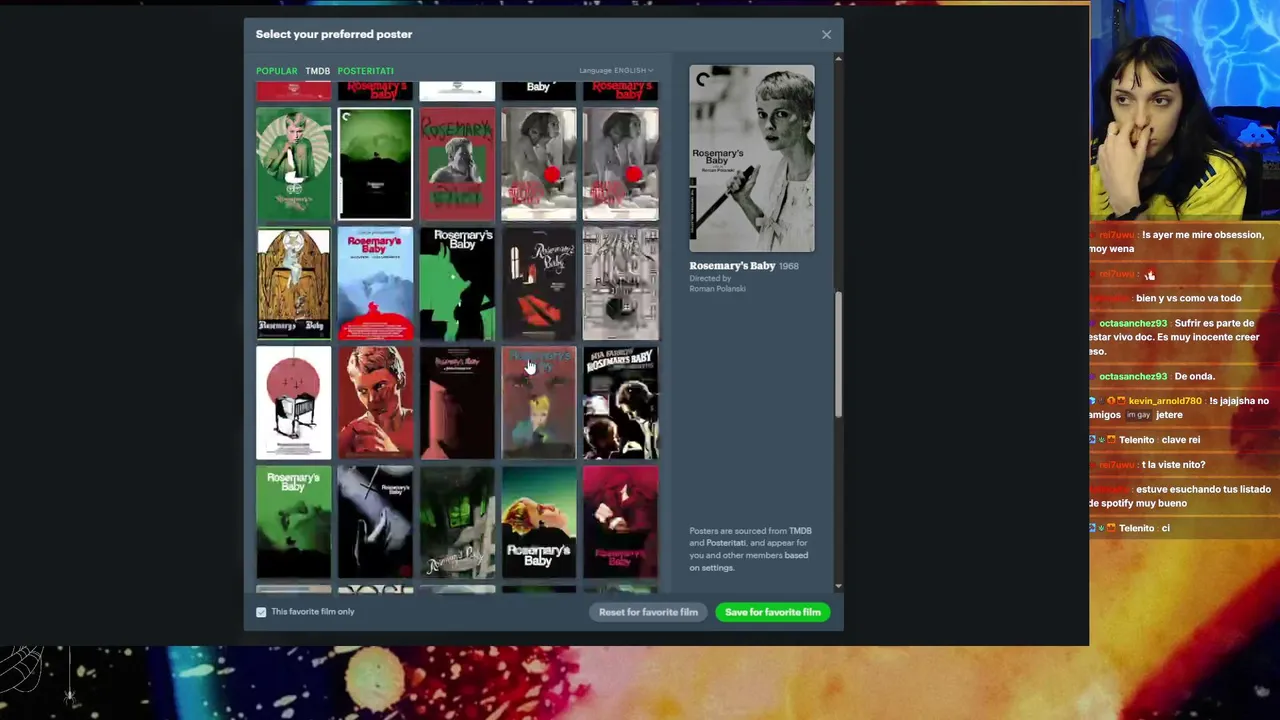Choose the dark green building poster
Viewport: 1280px width, 720px height.
457,522
